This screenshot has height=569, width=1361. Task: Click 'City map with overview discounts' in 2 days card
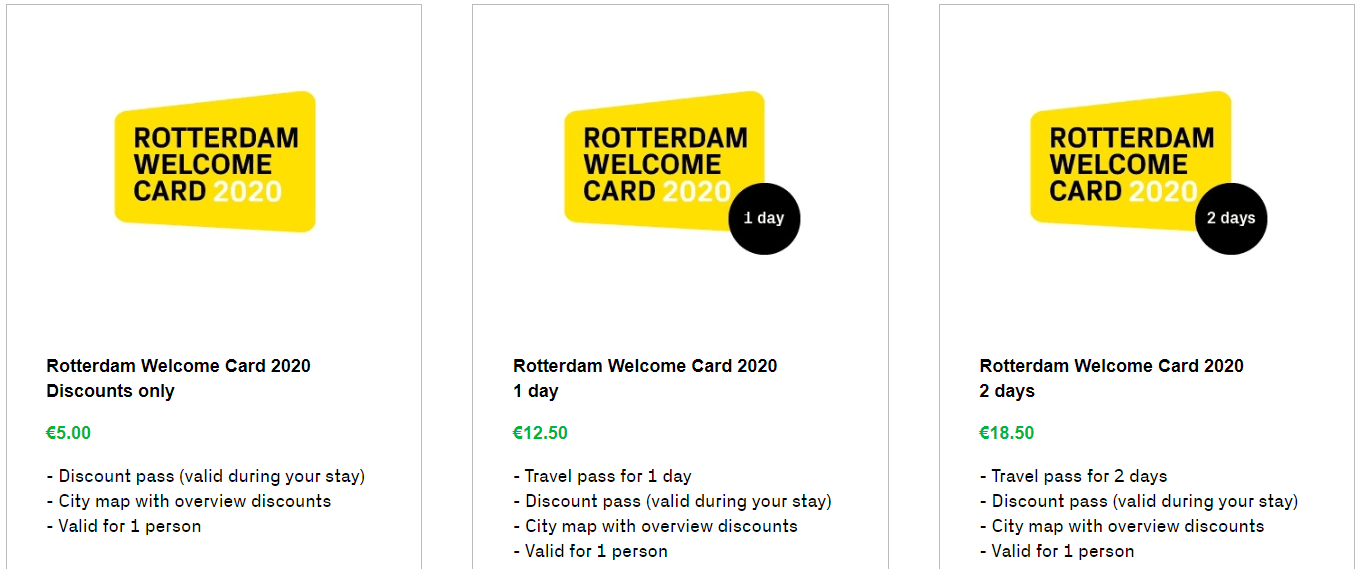(x=1122, y=526)
